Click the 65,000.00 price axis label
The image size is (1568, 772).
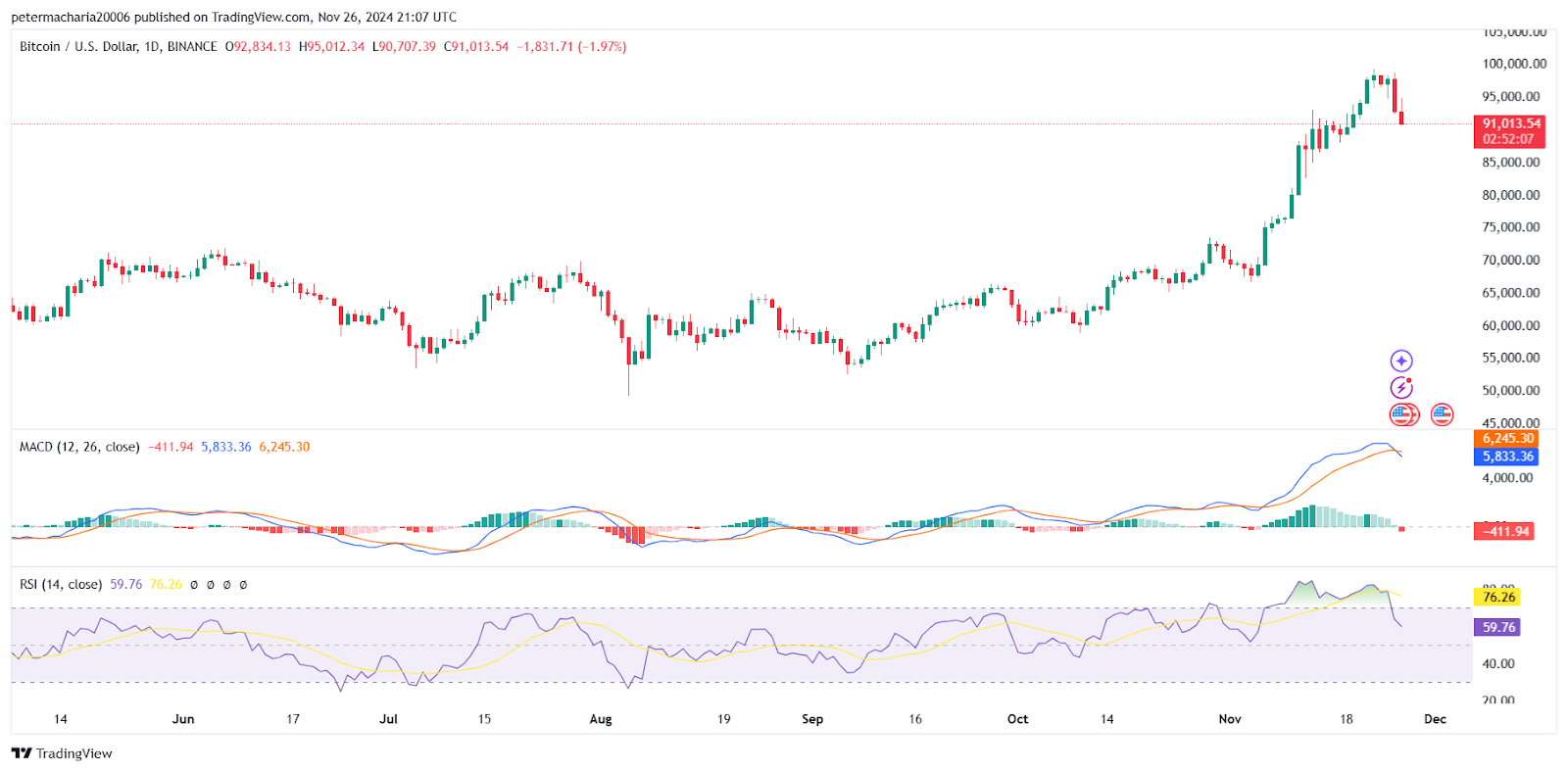click(x=1511, y=293)
